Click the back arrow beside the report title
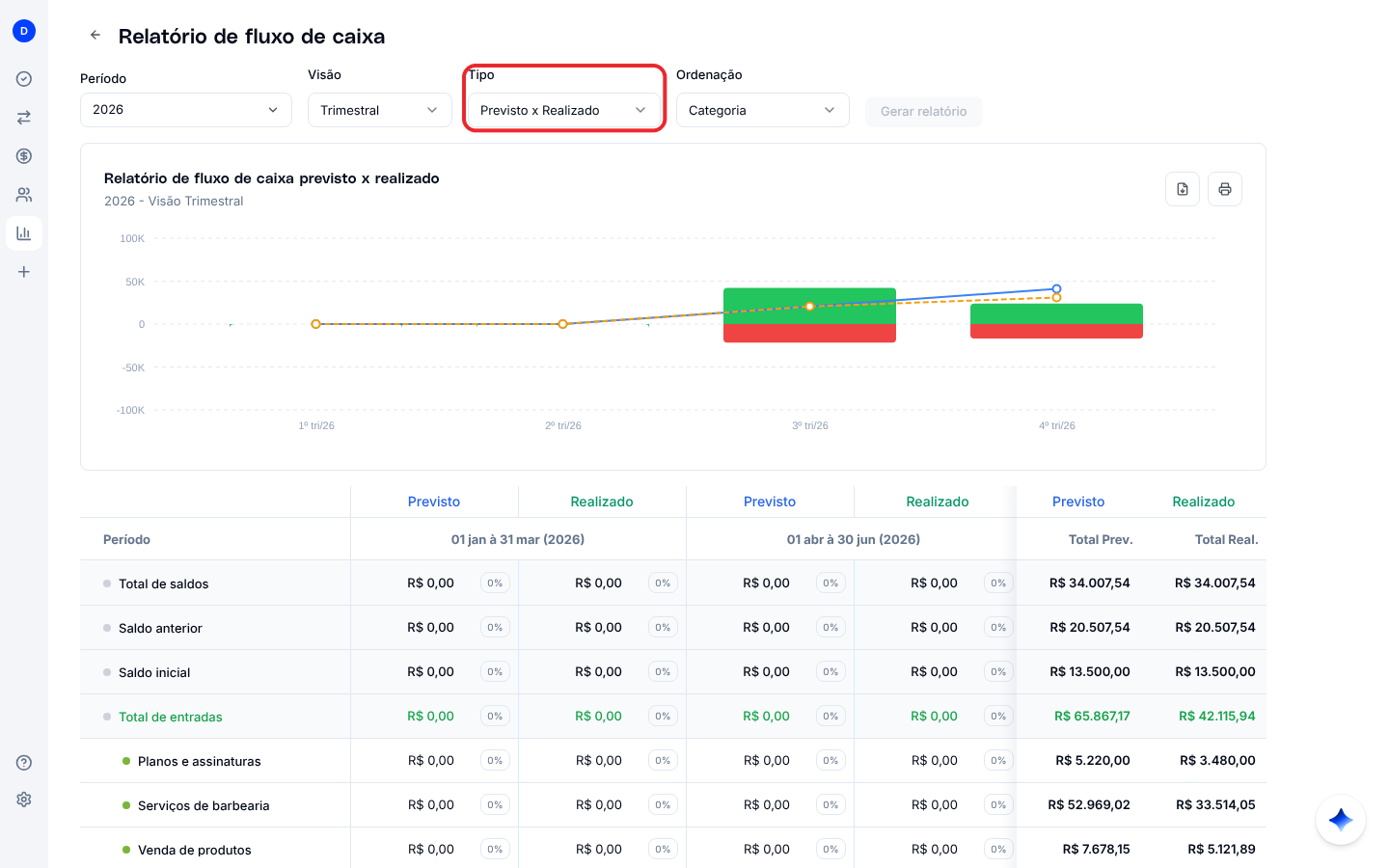The height and width of the screenshot is (868, 1389). 95,36
